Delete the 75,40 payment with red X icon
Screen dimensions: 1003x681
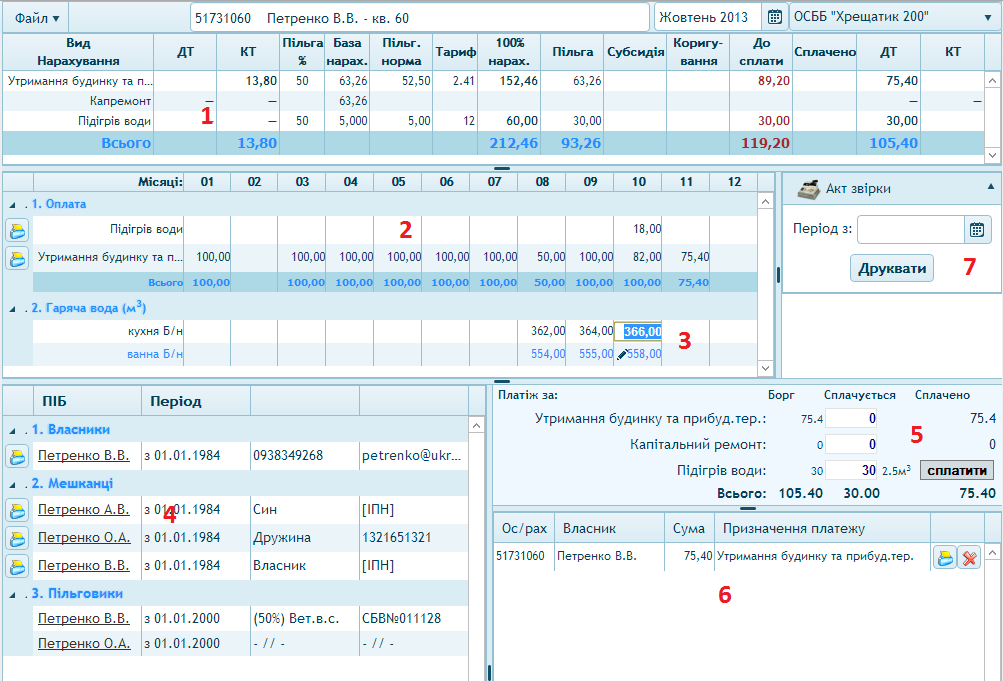click(x=968, y=558)
